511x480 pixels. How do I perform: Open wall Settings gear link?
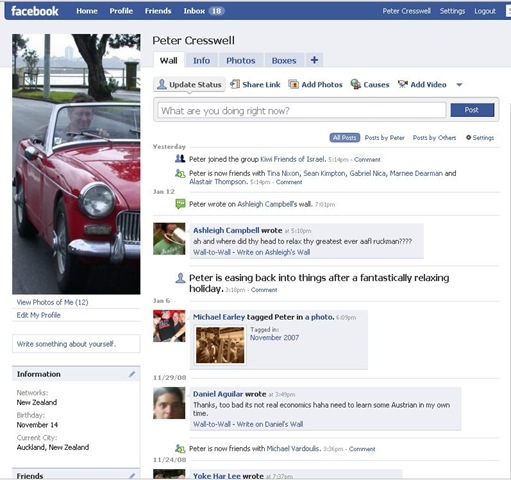(480, 138)
